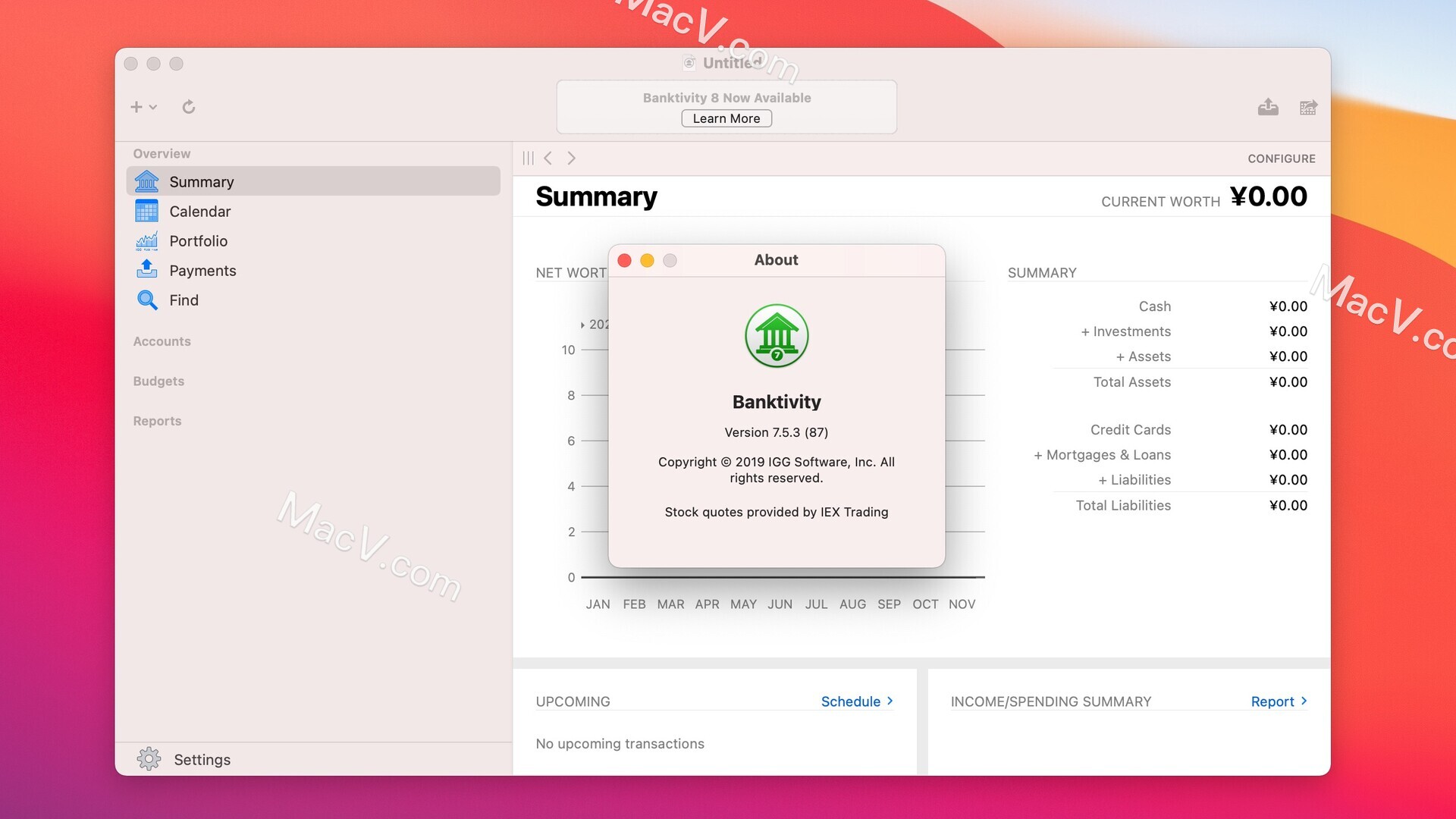Click the CONFIGURE label top right
The width and height of the screenshot is (1456, 819).
coord(1280,158)
